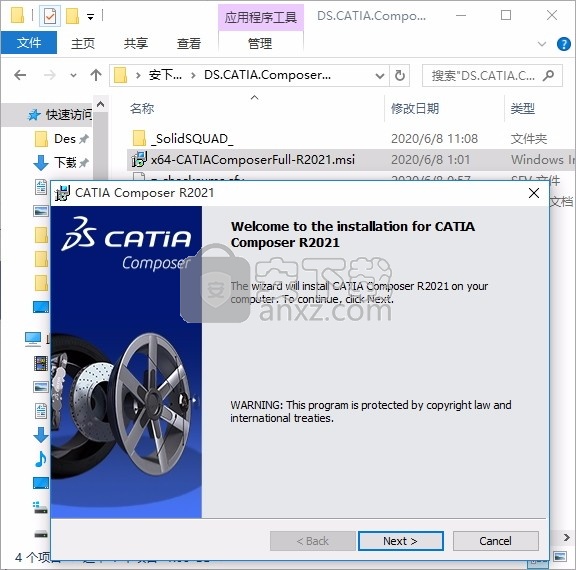Click the msi installer file icon
Viewport: 576px width, 570px height.
(139, 160)
